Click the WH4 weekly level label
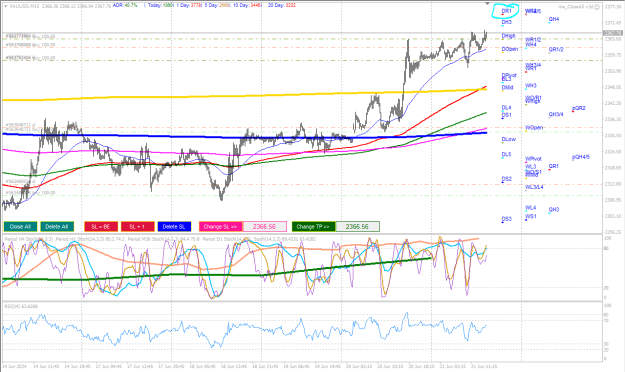Screen dimensions: 625x372 (531, 45)
